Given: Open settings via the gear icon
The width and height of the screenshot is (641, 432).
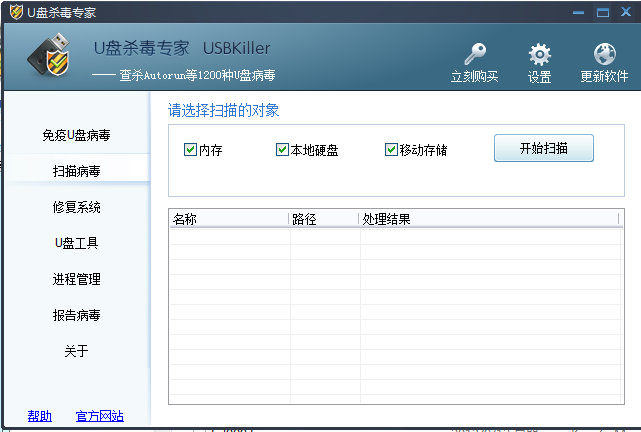Looking at the screenshot, I should (x=539, y=55).
